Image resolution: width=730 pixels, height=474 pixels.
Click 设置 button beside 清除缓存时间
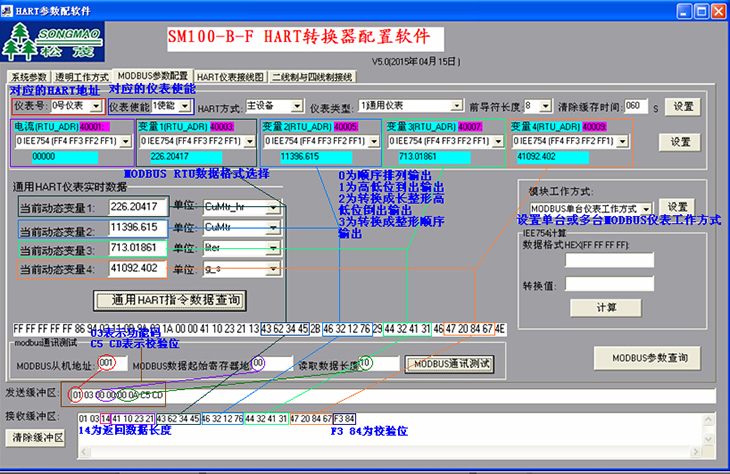[683, 107]
